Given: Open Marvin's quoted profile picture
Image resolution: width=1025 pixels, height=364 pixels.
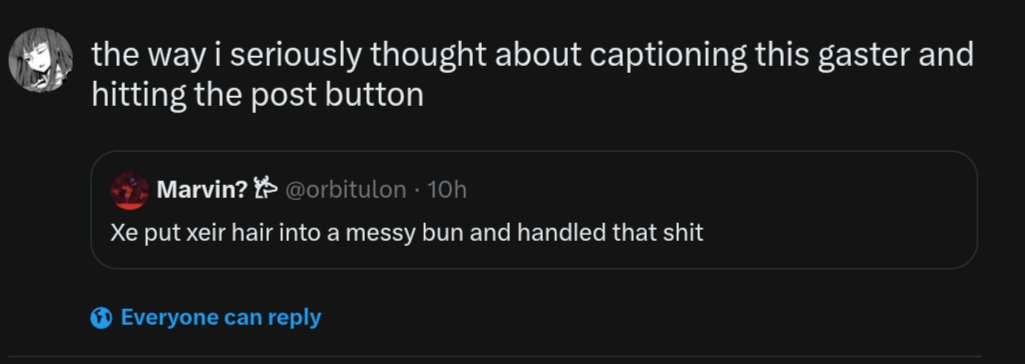Looking at the screenshot, I should click(x=129, y=190).
